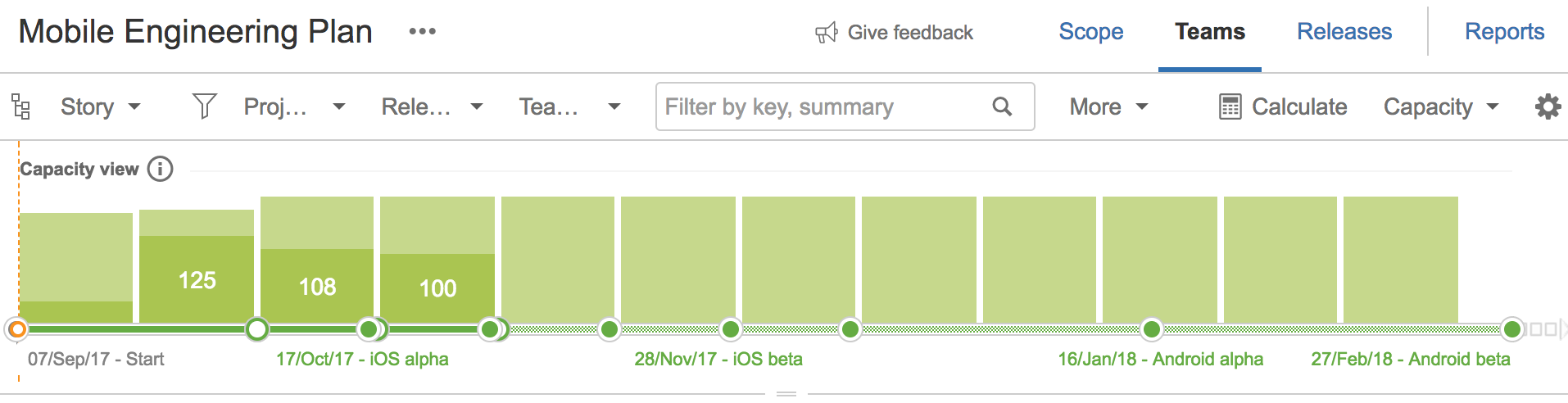This screenshot has width=1568, height=403.
Task: Open the Capacity dropdown
Action: 1441,106
